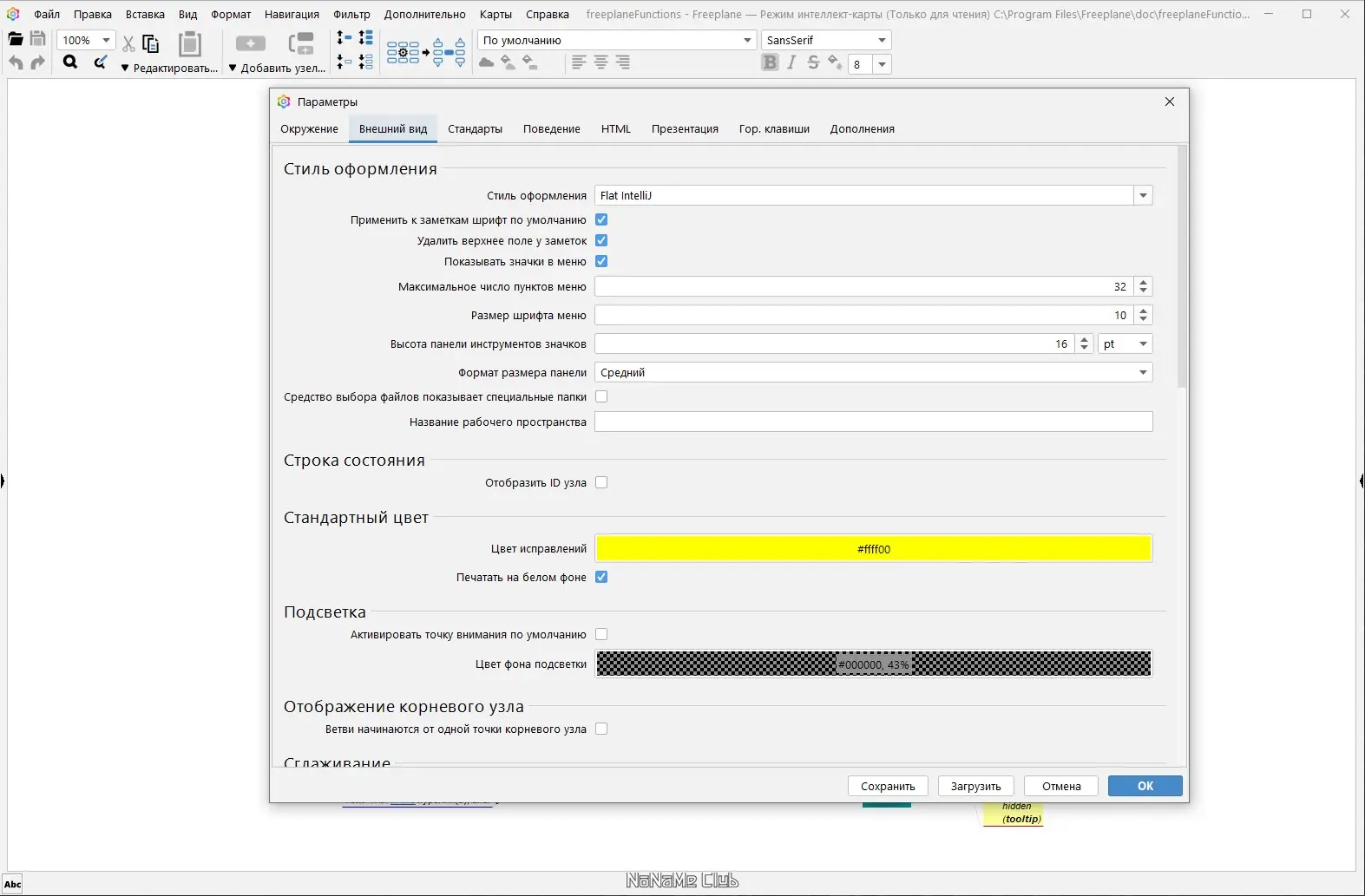This screenshot has height=896, width=1365.
Task: Click the copy icon in toolbar
Action: pyautogui.click(x=151, y=43)
